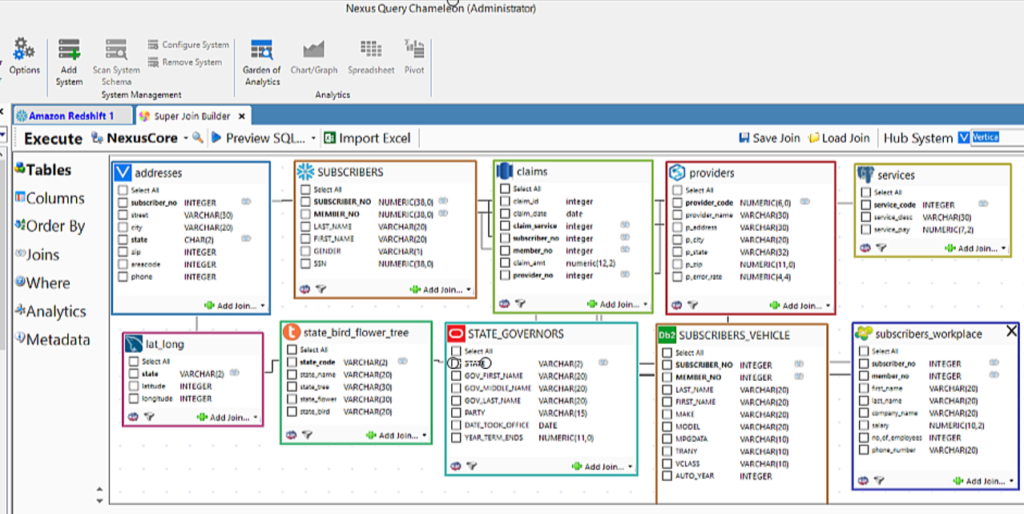Click the Hub System Vertica input field
1024x514 pixels.
click(x=997, y=138)
